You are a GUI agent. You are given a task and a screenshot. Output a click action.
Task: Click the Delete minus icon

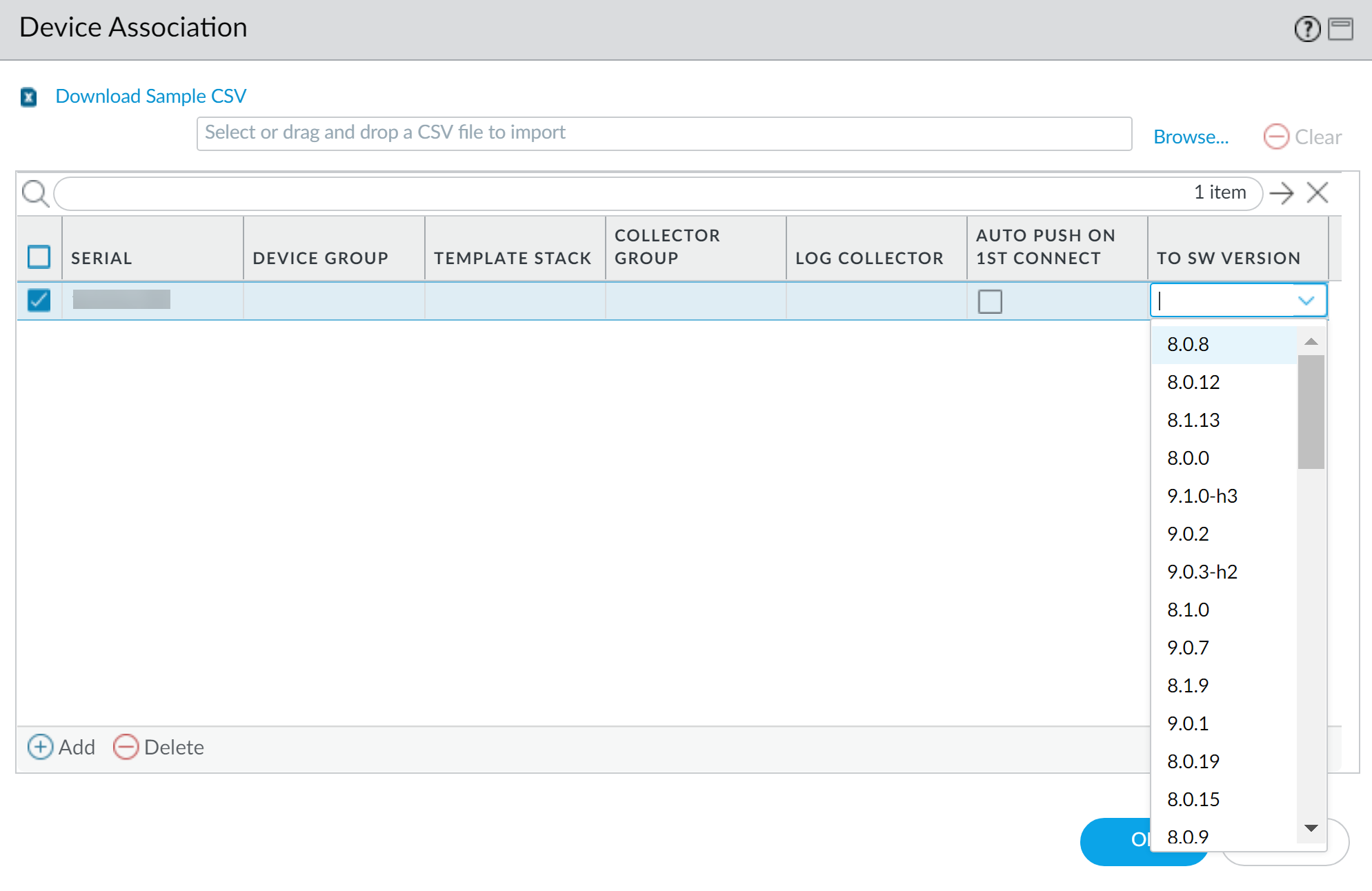point(126,747)
